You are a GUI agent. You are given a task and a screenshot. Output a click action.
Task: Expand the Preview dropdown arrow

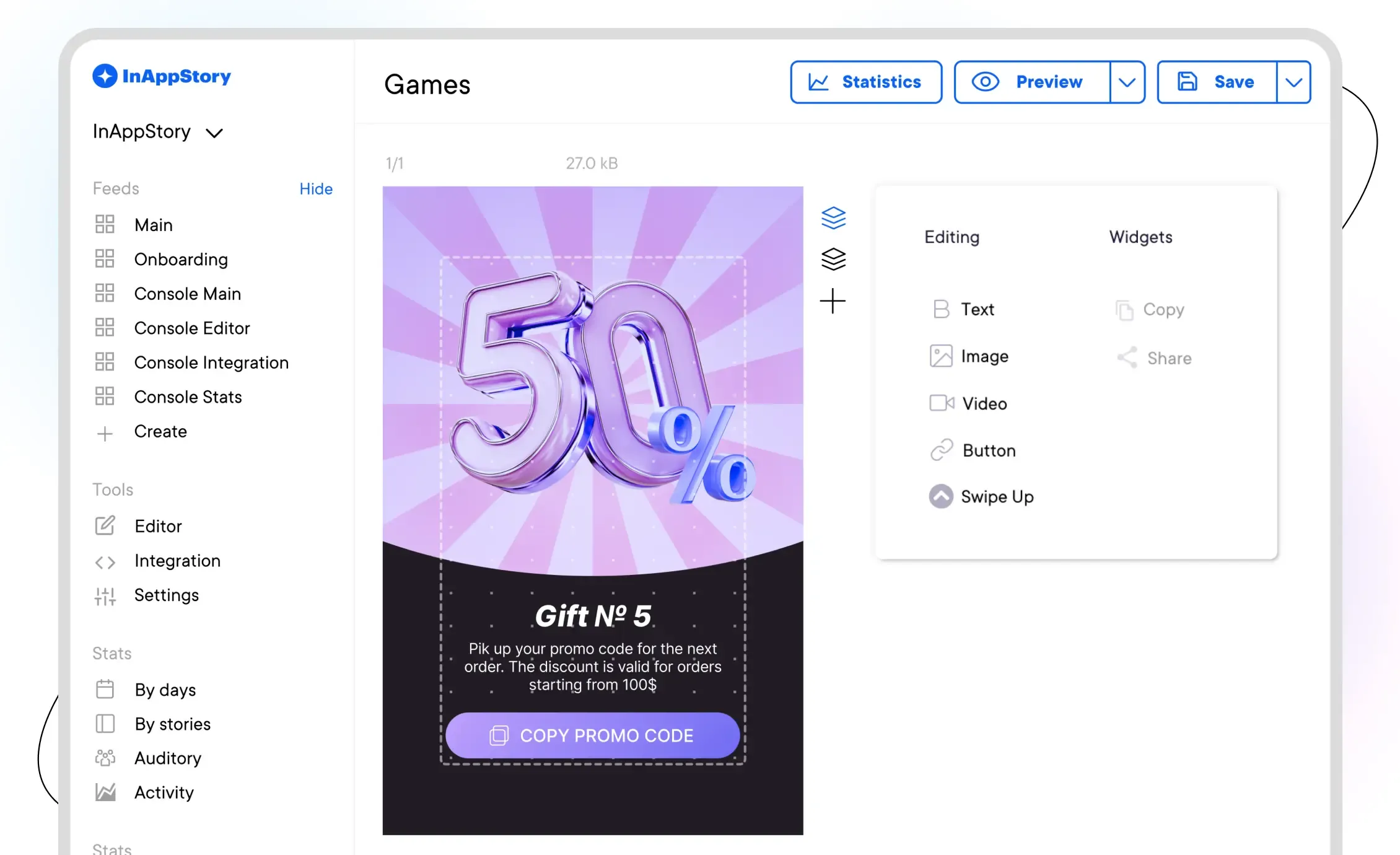[1127, 82]
